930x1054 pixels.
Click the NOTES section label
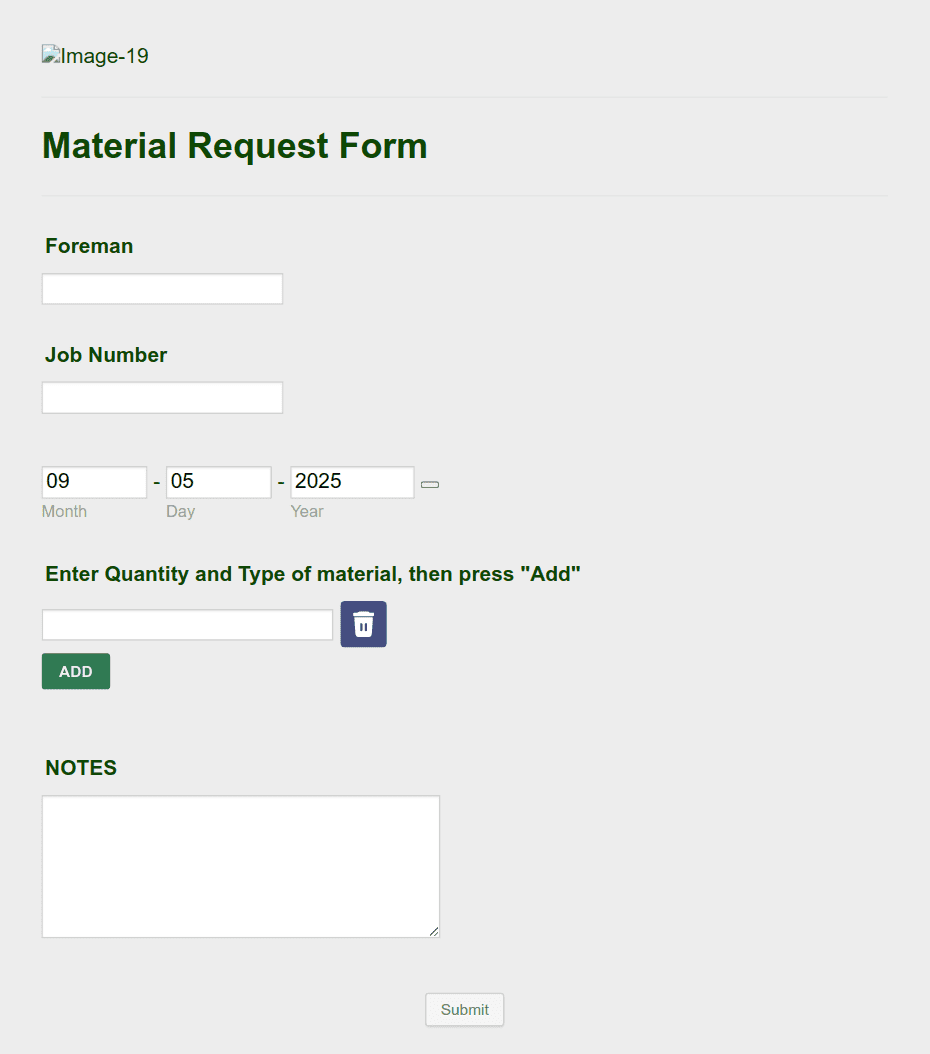(x=80, y=768)
